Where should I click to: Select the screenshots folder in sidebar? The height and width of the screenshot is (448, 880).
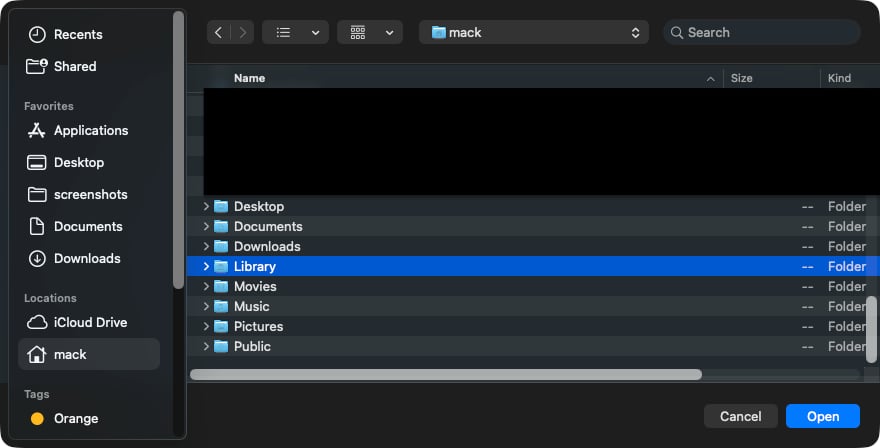[x=90, y=194]
